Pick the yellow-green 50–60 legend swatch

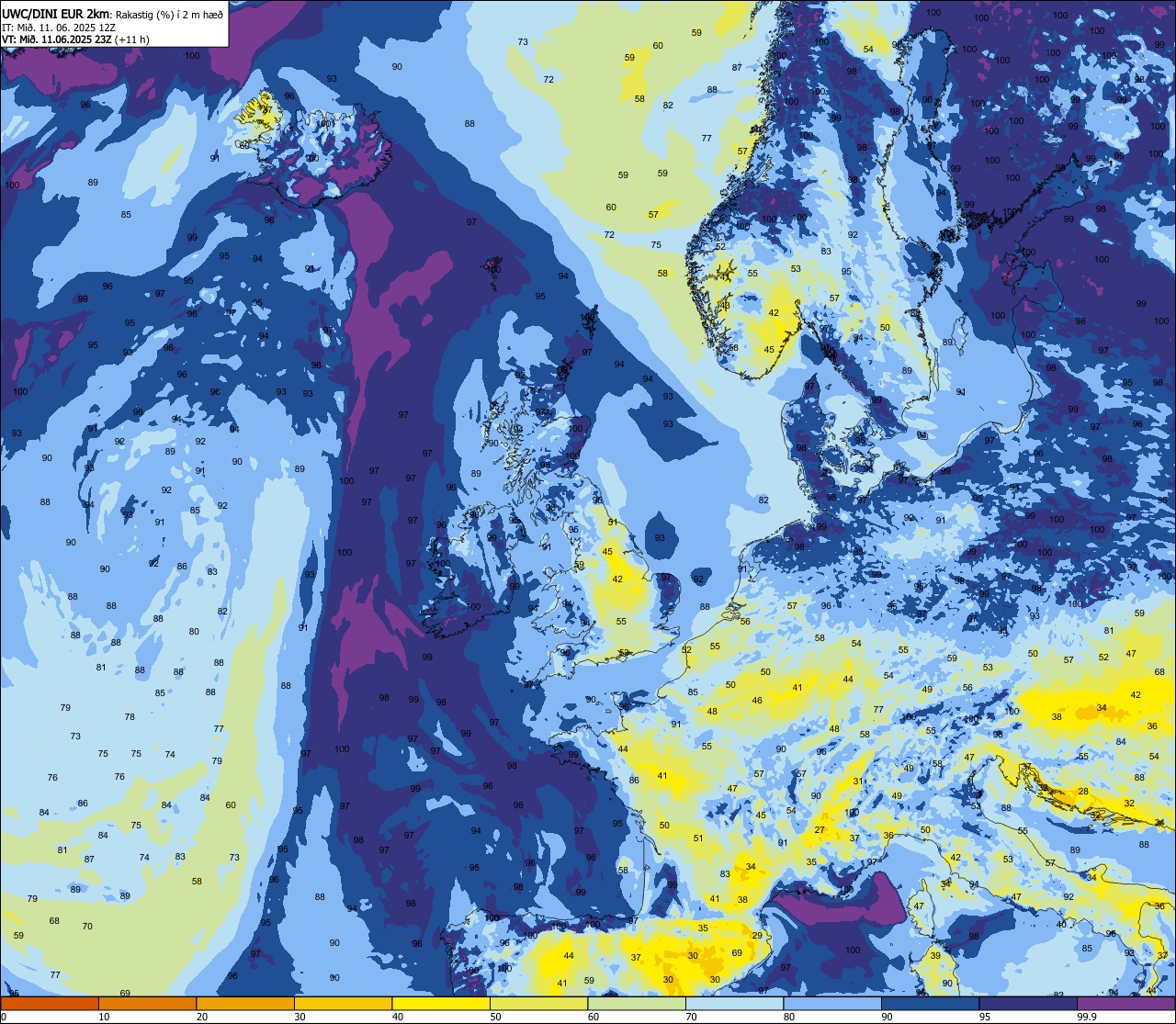click(x=538, y=1004)
